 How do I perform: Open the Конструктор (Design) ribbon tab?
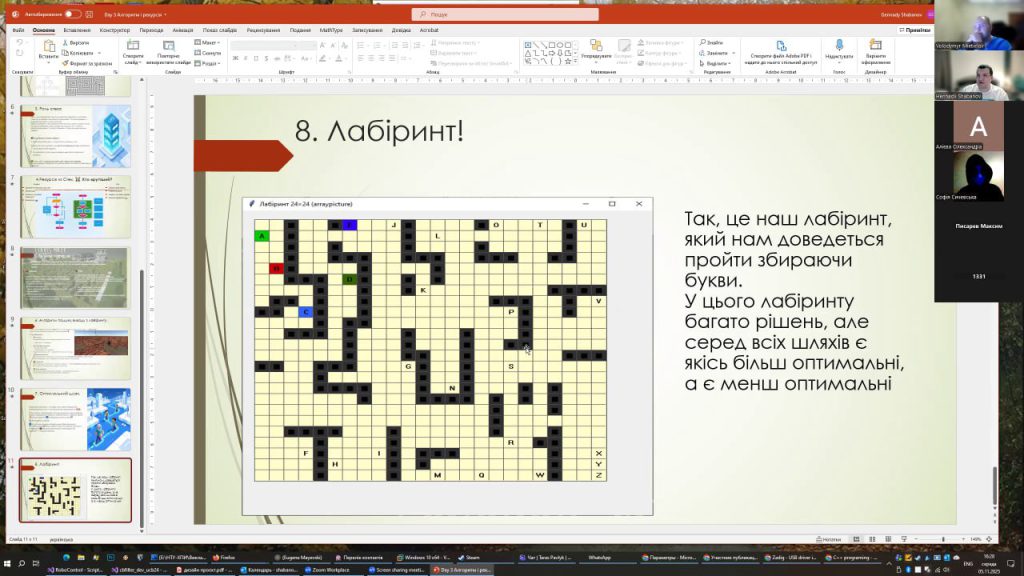click(115, 30)
